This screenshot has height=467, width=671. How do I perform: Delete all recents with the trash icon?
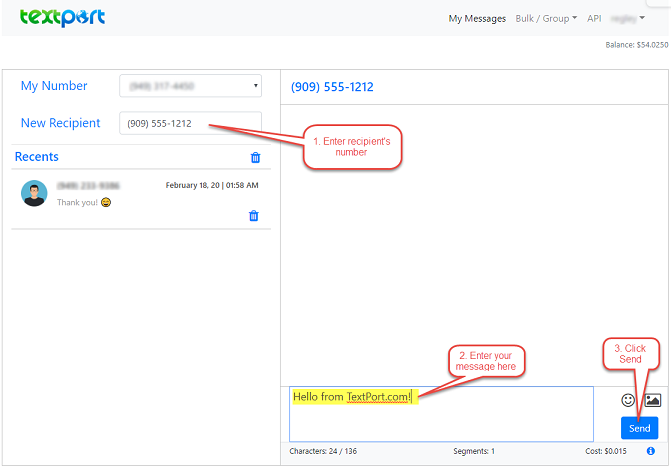coord(255,158)
